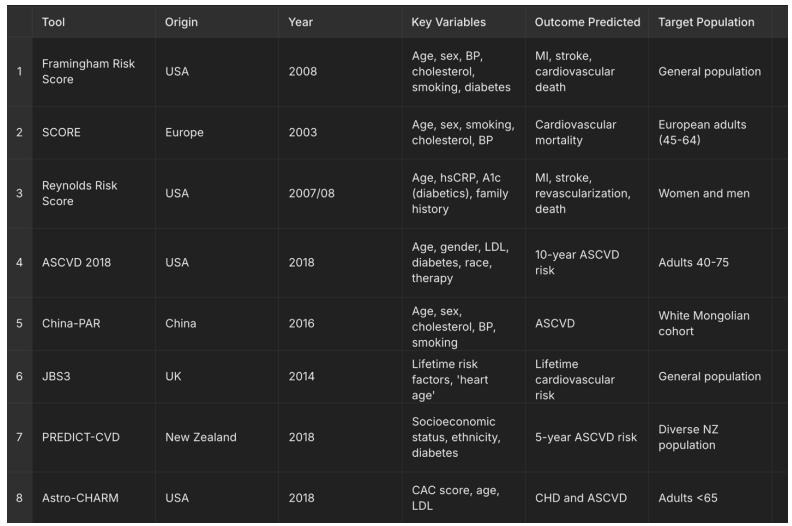Select the Origin column header
792x526 pixels.
point(183,22)
